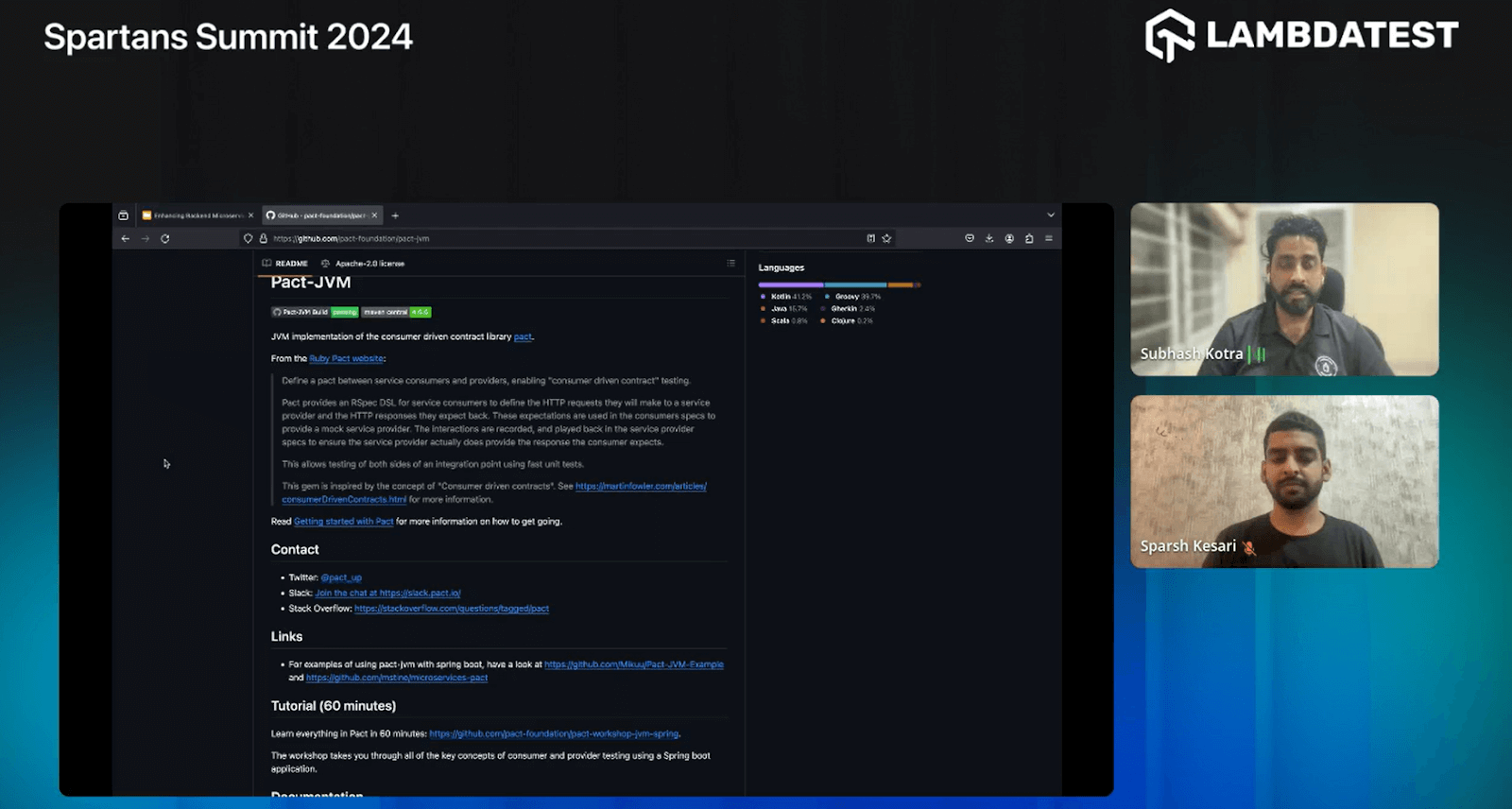Image resolution: width=1512 pixels, height=809 pixels.
Task: Open the Stack Overflow tagged pact link
Action: click(x=452, y=609)
